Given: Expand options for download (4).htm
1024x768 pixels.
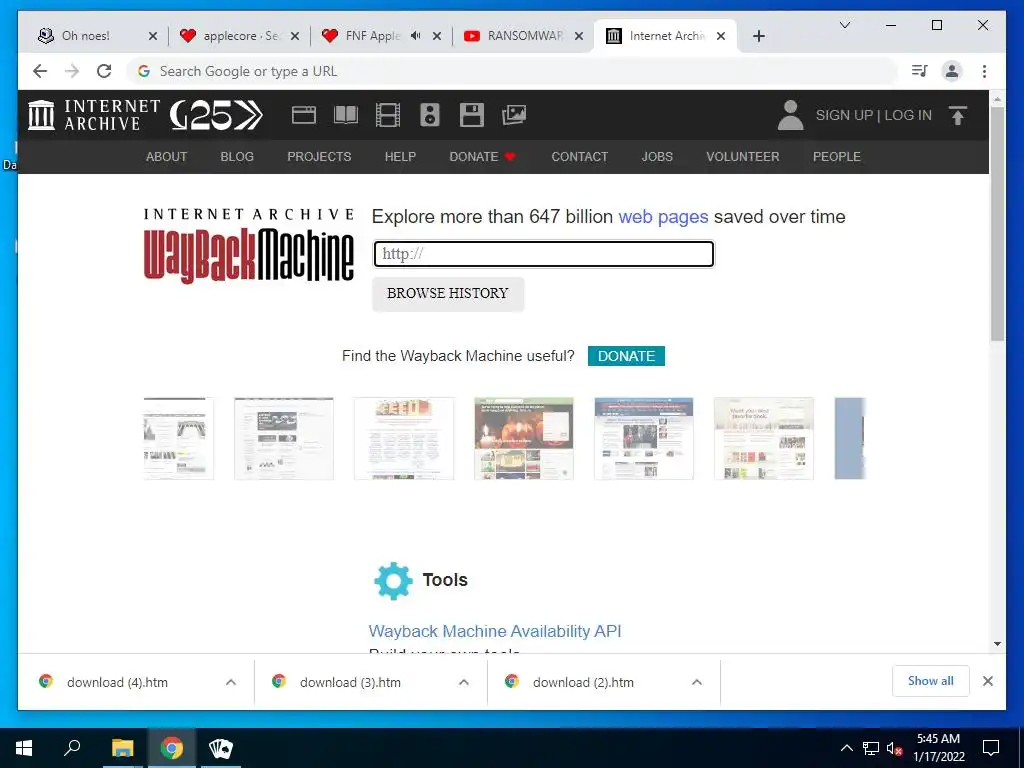Looking at the screenshot, I should (x=231, y=682).
